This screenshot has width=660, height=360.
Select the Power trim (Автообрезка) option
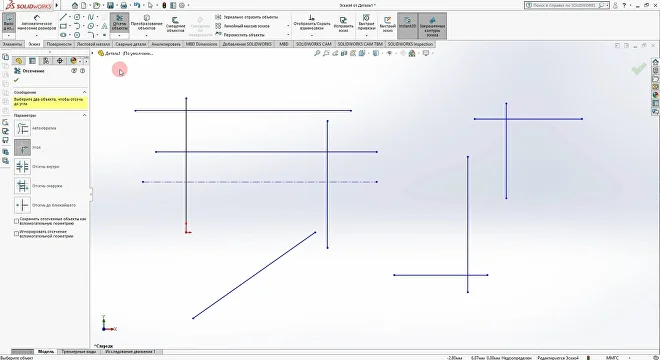22,128
